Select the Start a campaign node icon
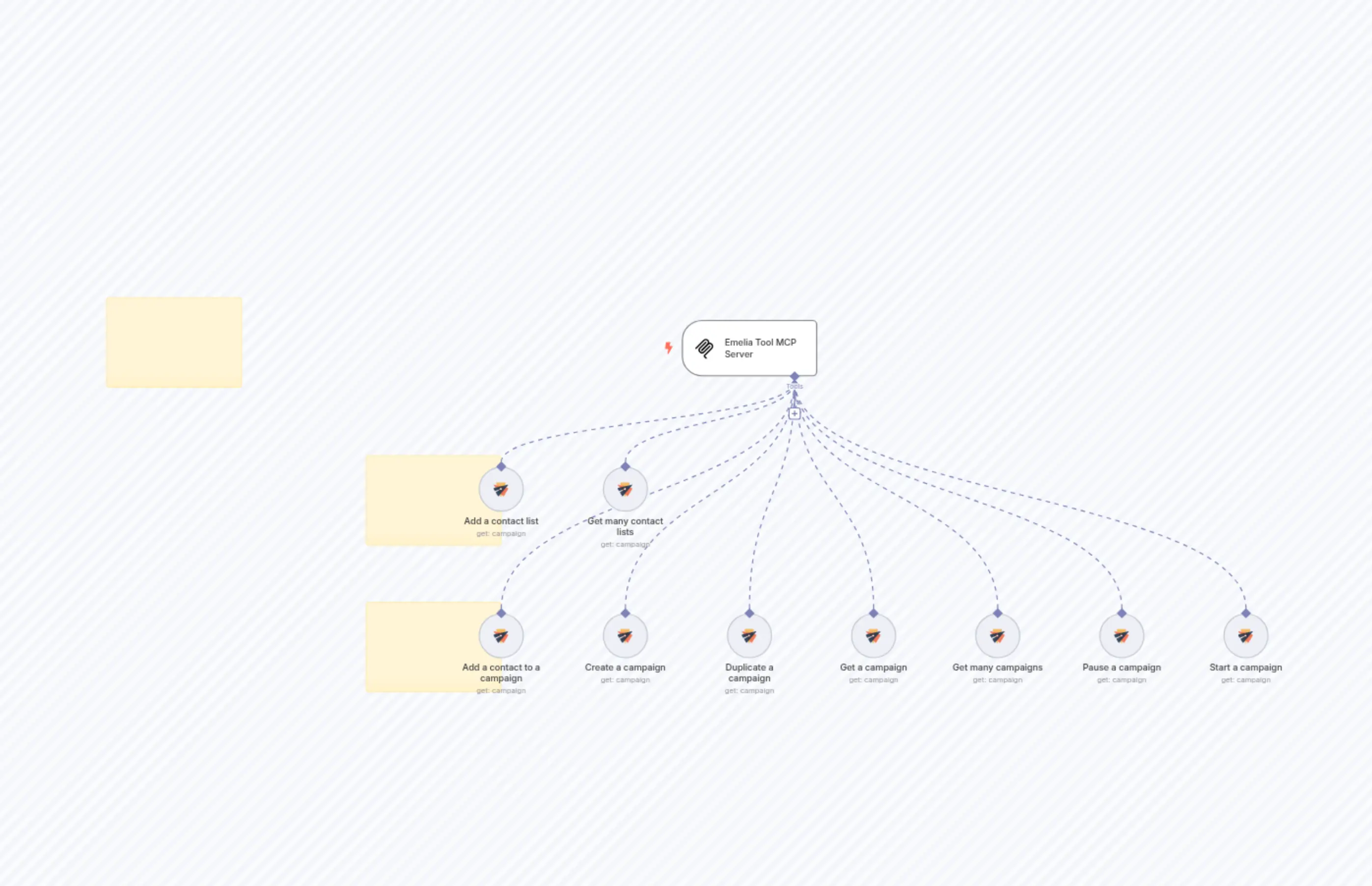 click(1245, 636)
